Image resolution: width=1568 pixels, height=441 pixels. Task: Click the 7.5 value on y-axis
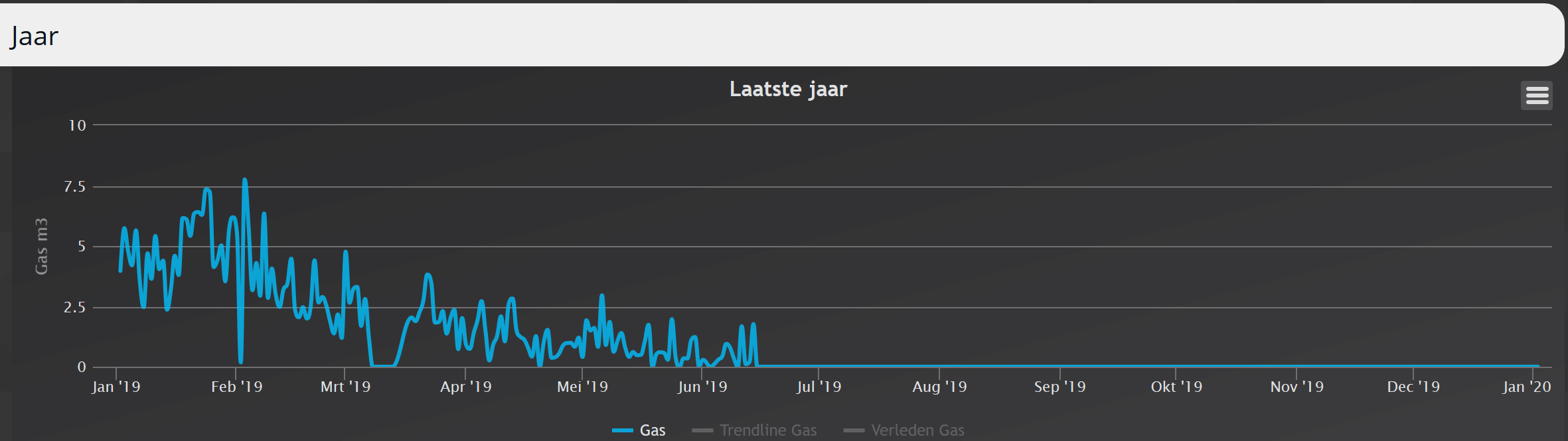click(75, 187)
